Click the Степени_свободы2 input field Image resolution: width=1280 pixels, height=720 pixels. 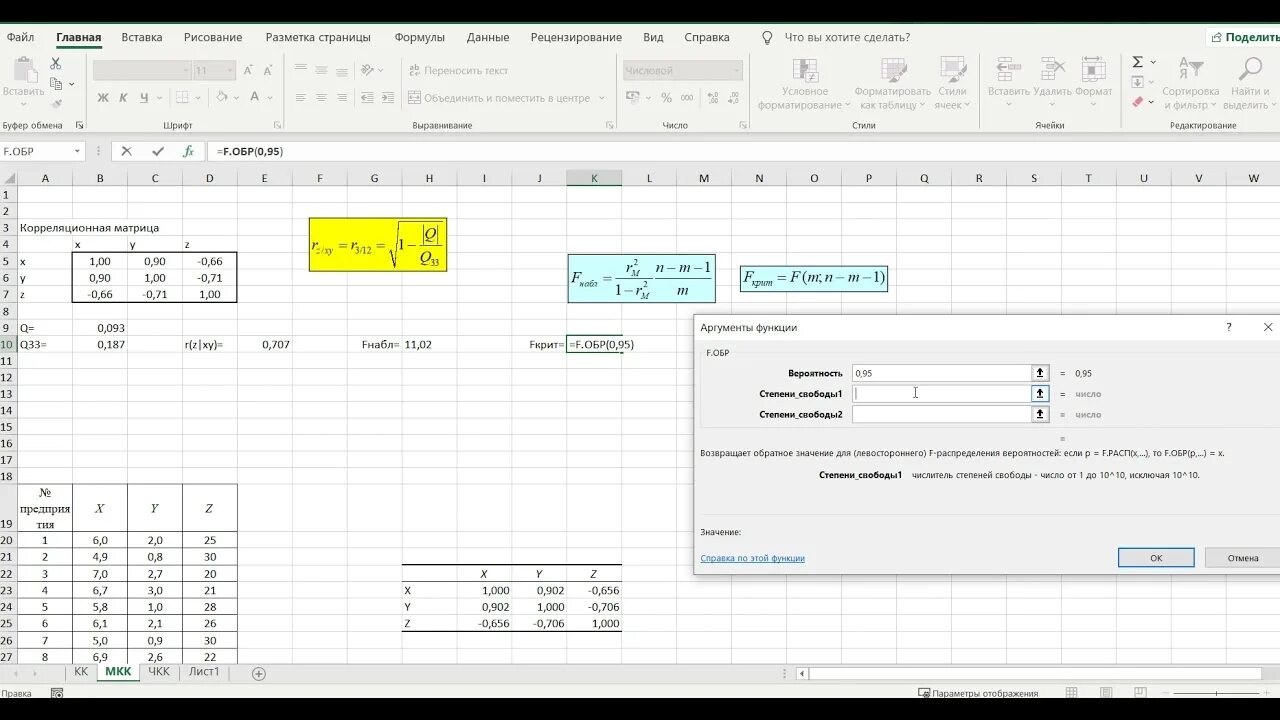coord(941,414)
